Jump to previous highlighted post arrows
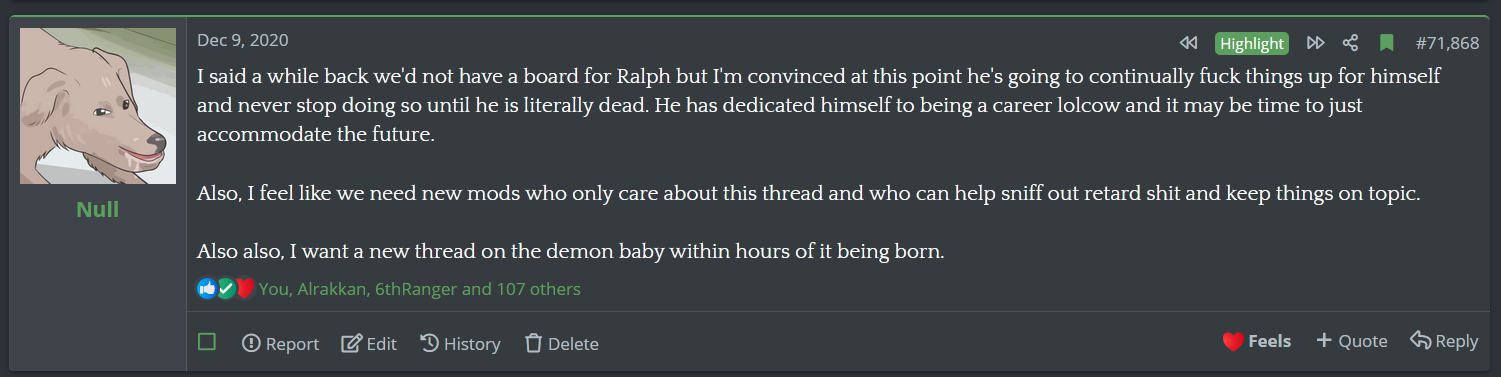 (x=1188, y=43)
